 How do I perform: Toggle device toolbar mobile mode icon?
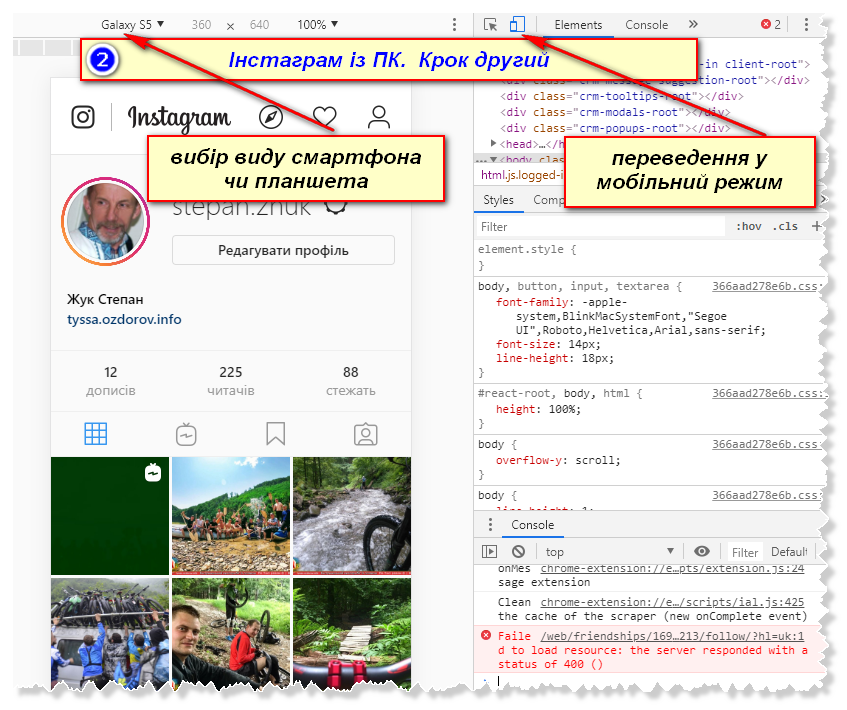pyautogui.click(x=517, y=24)
